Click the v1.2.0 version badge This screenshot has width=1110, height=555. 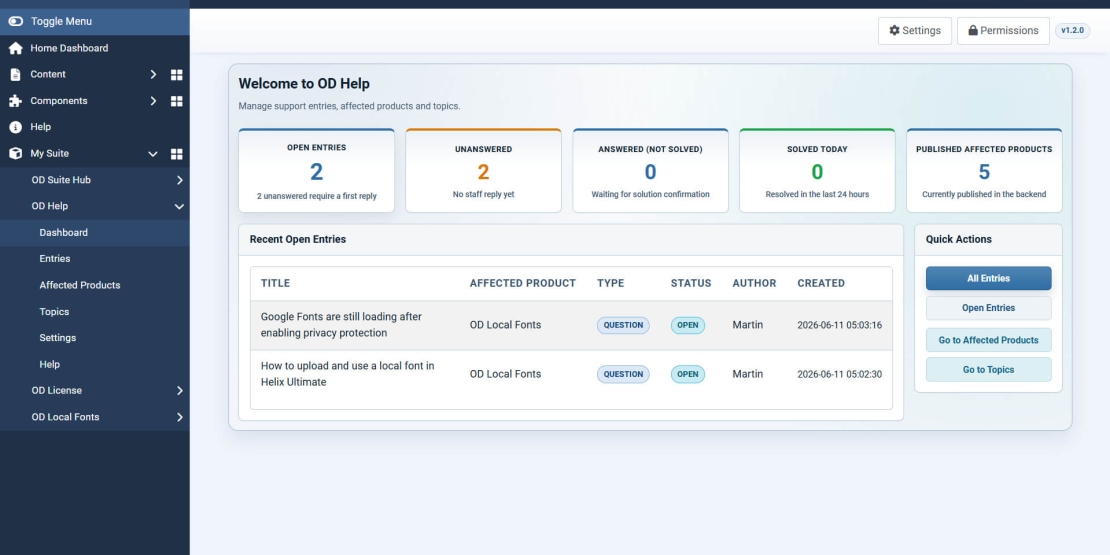pos(1072,30)
